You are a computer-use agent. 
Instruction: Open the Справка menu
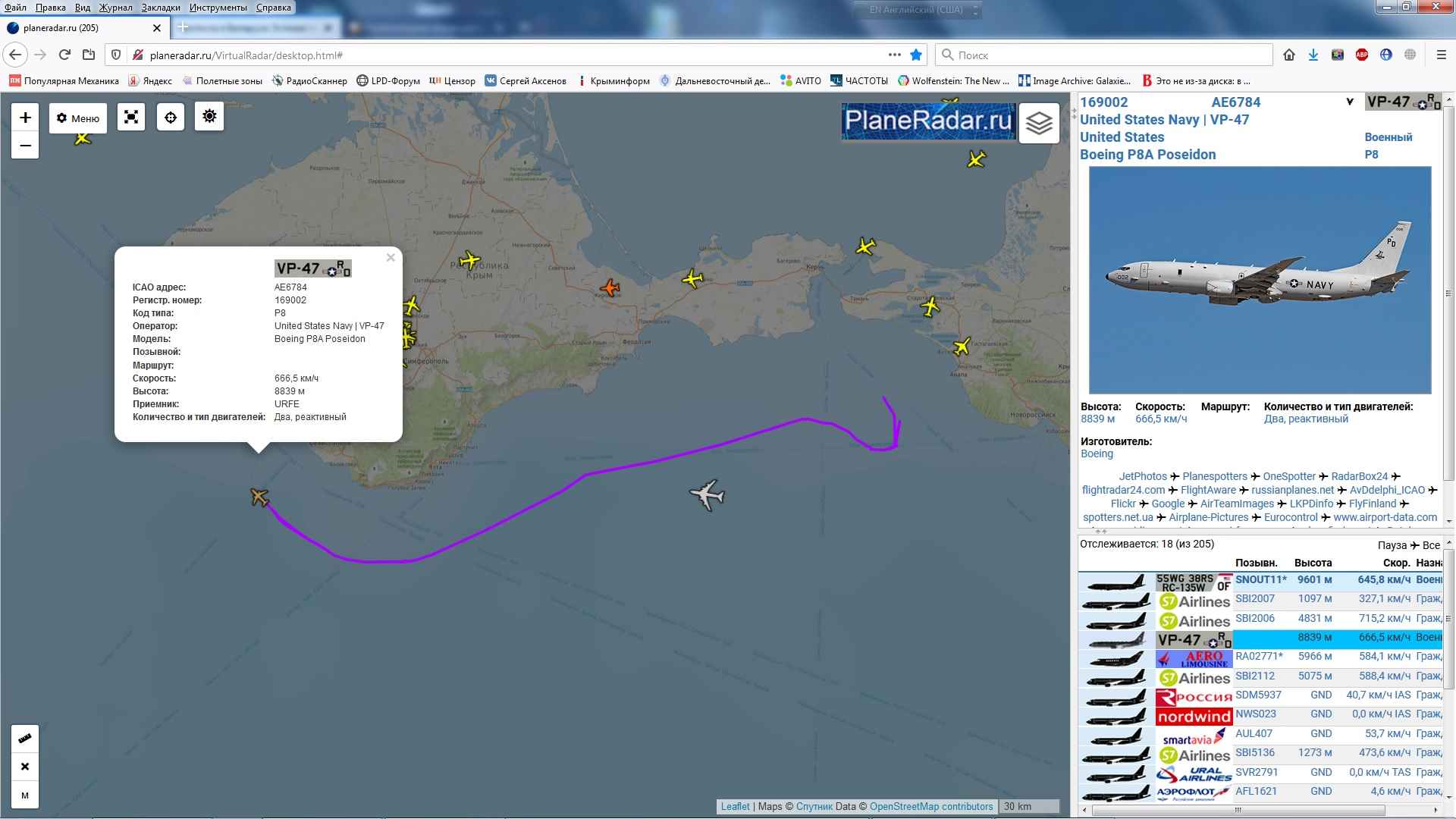pyautogui.click(x=274, y=8)
